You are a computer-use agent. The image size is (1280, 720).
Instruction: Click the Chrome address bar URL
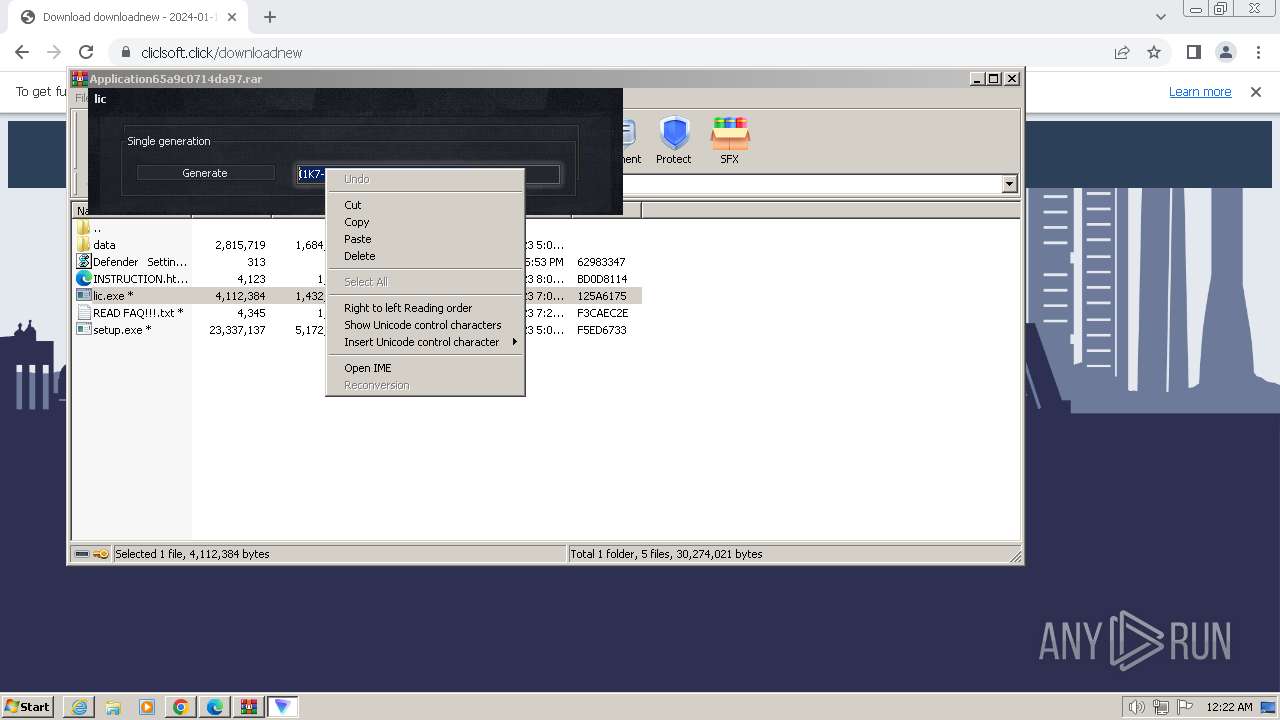tap(221, 53)
